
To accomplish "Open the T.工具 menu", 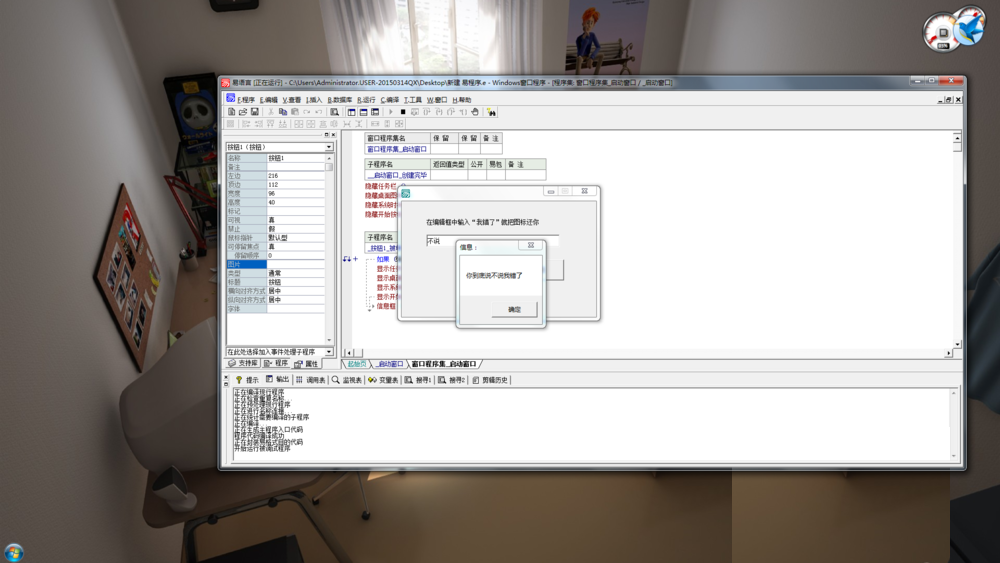I will point(413,100).
